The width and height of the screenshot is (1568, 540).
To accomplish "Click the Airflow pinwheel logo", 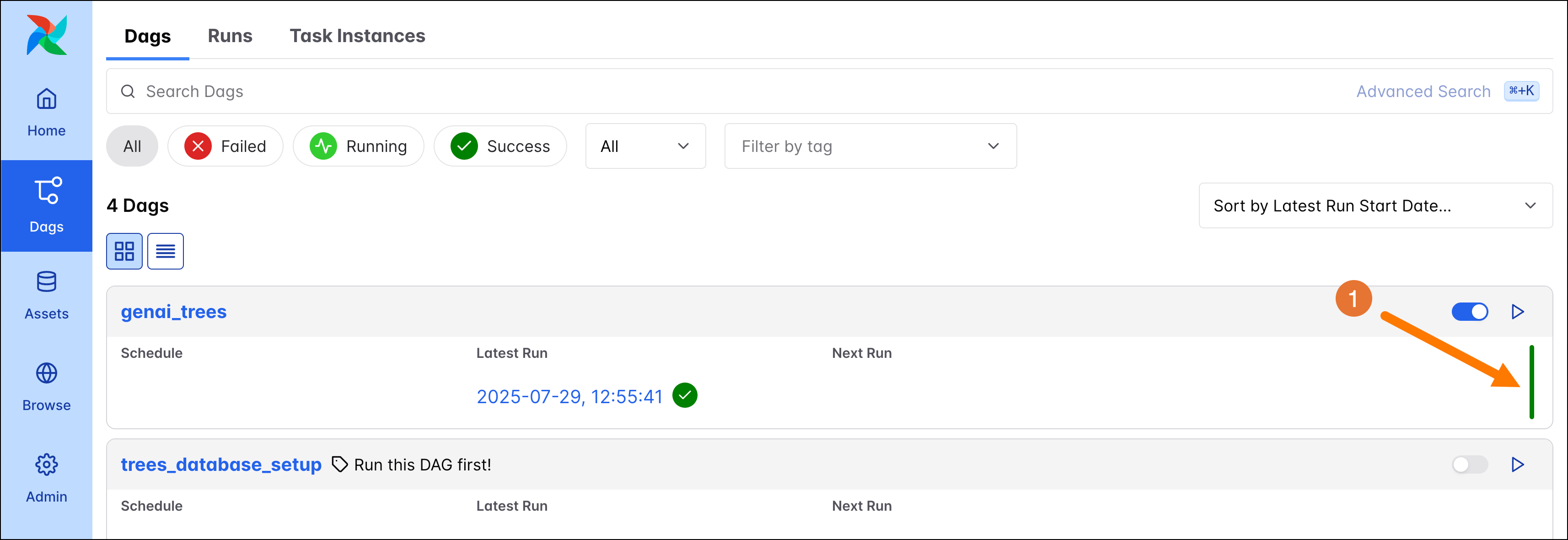I will 46,35.
